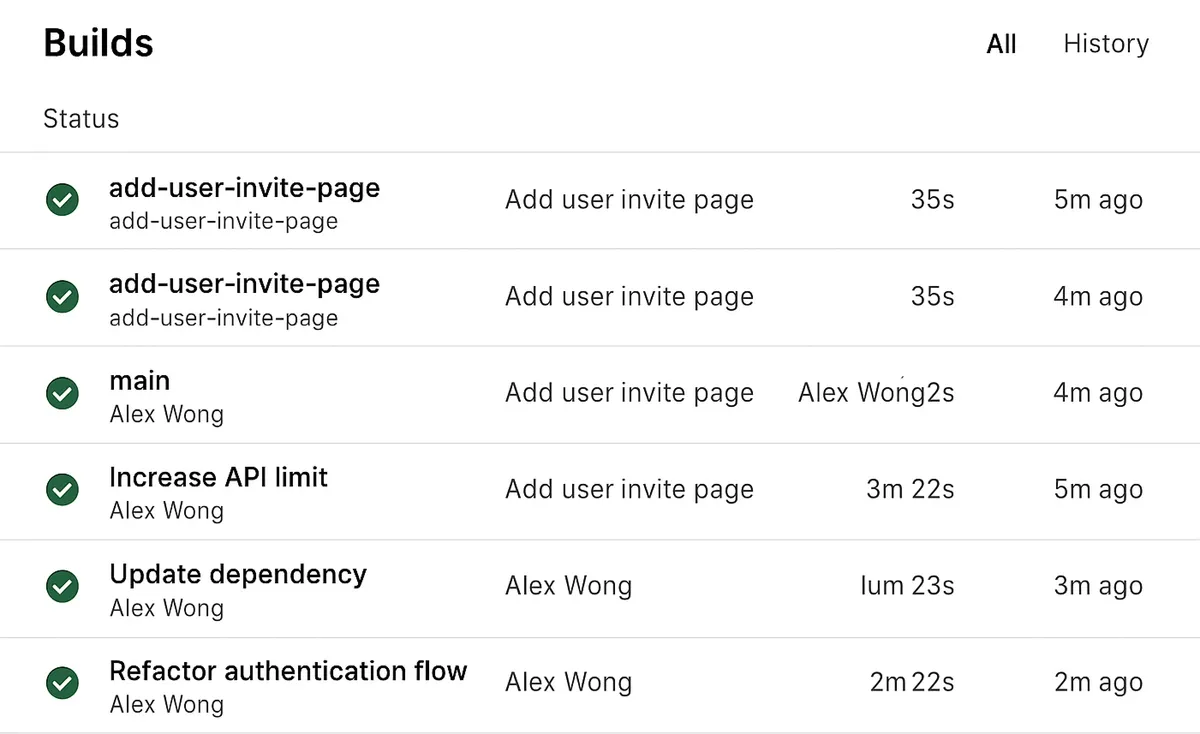Open the main build title
The width and height of the screenshot is (1200, 734).
coord(139,381)
